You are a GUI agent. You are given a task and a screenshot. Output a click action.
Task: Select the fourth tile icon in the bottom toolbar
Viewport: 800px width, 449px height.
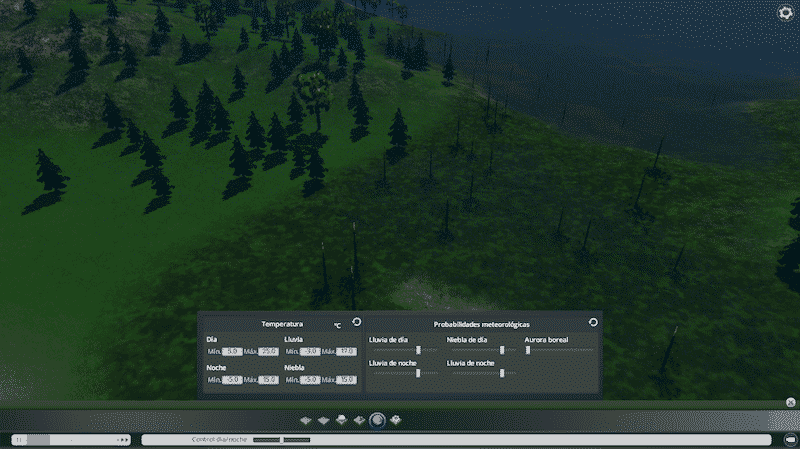click(x=359, y=420)
